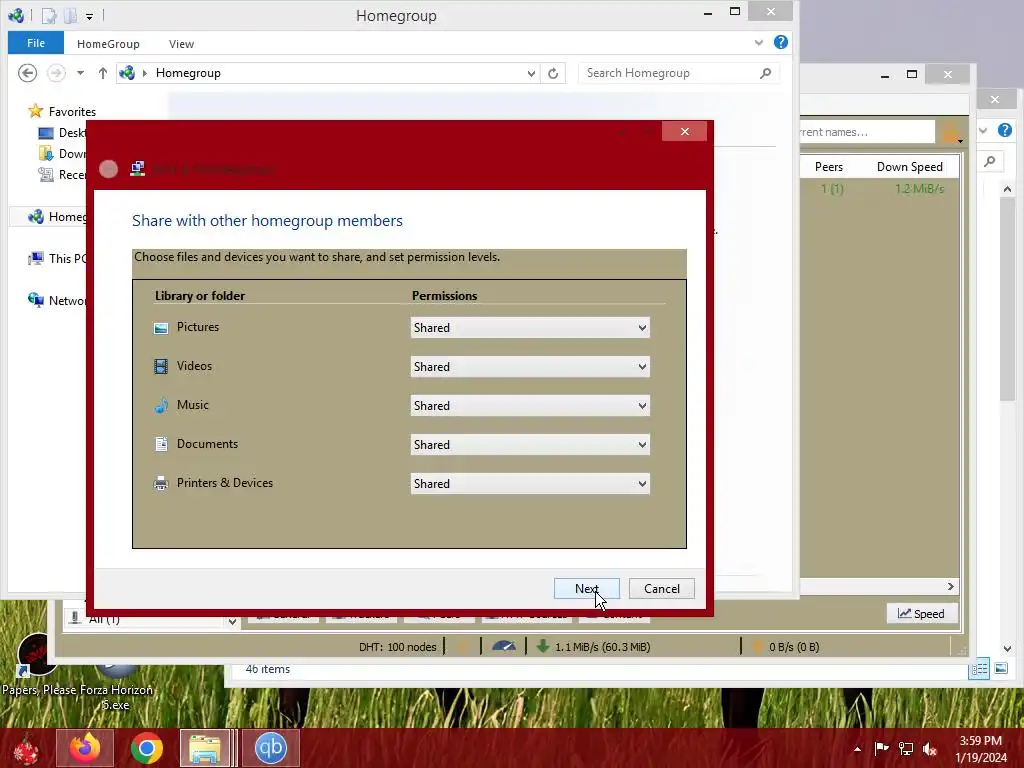The width and height of the screenshot is (1024, 768).
Task: Open qBittorrent from the taskbar
Action: 270,748
